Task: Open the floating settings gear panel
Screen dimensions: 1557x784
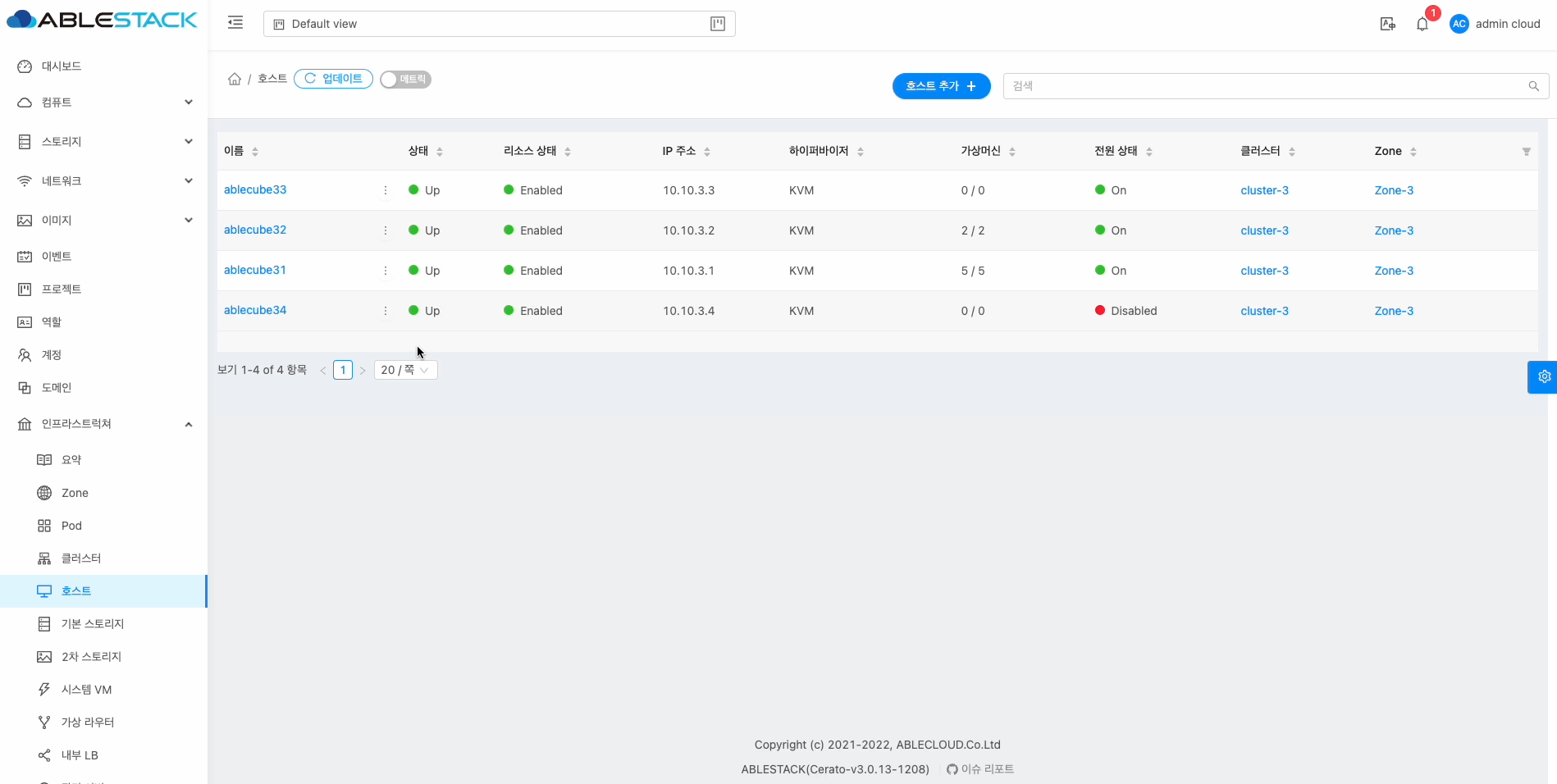Action: [x=1544, y=376]
